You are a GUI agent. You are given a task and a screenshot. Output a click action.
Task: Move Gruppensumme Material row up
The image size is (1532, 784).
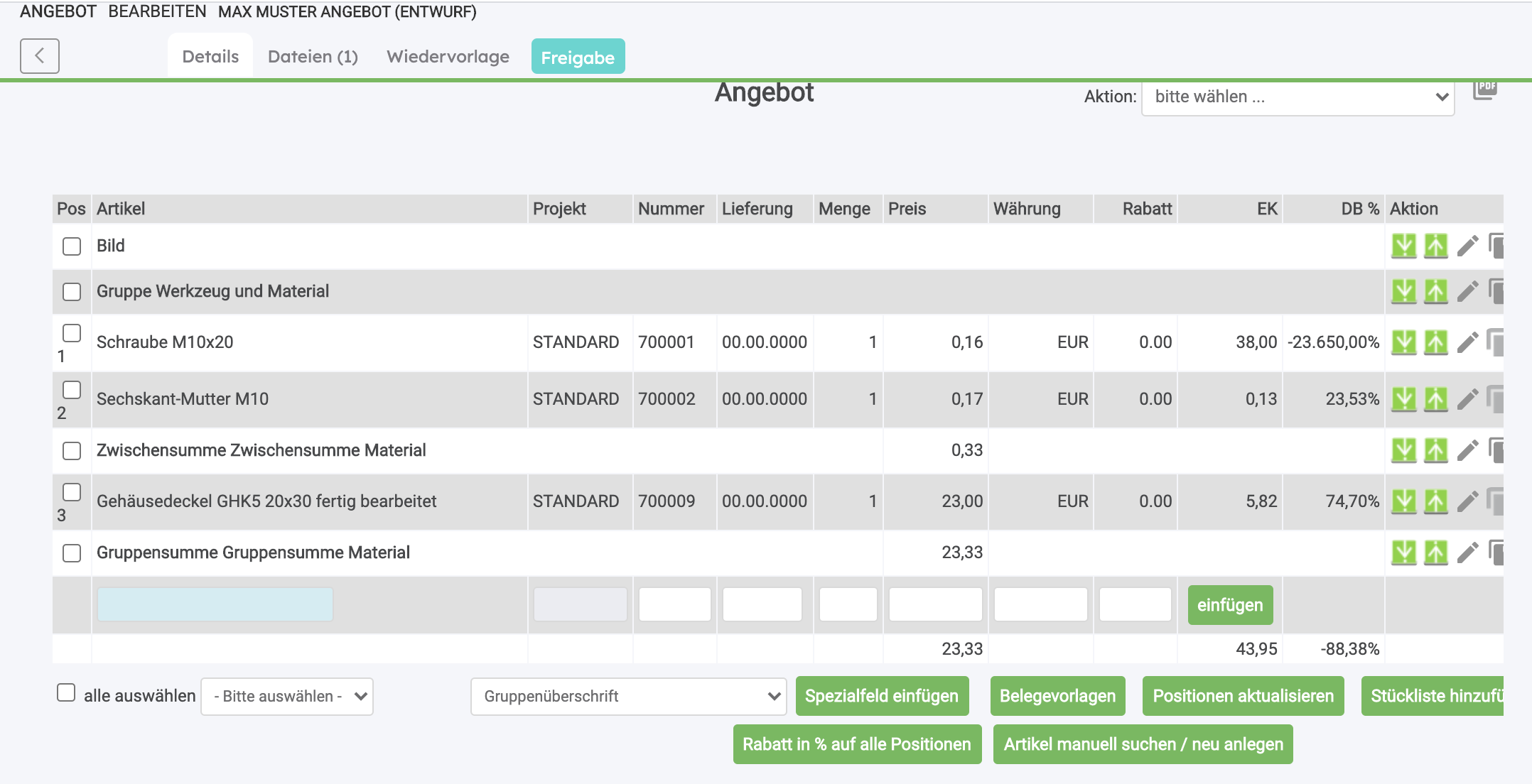(x=1435, y=553)
